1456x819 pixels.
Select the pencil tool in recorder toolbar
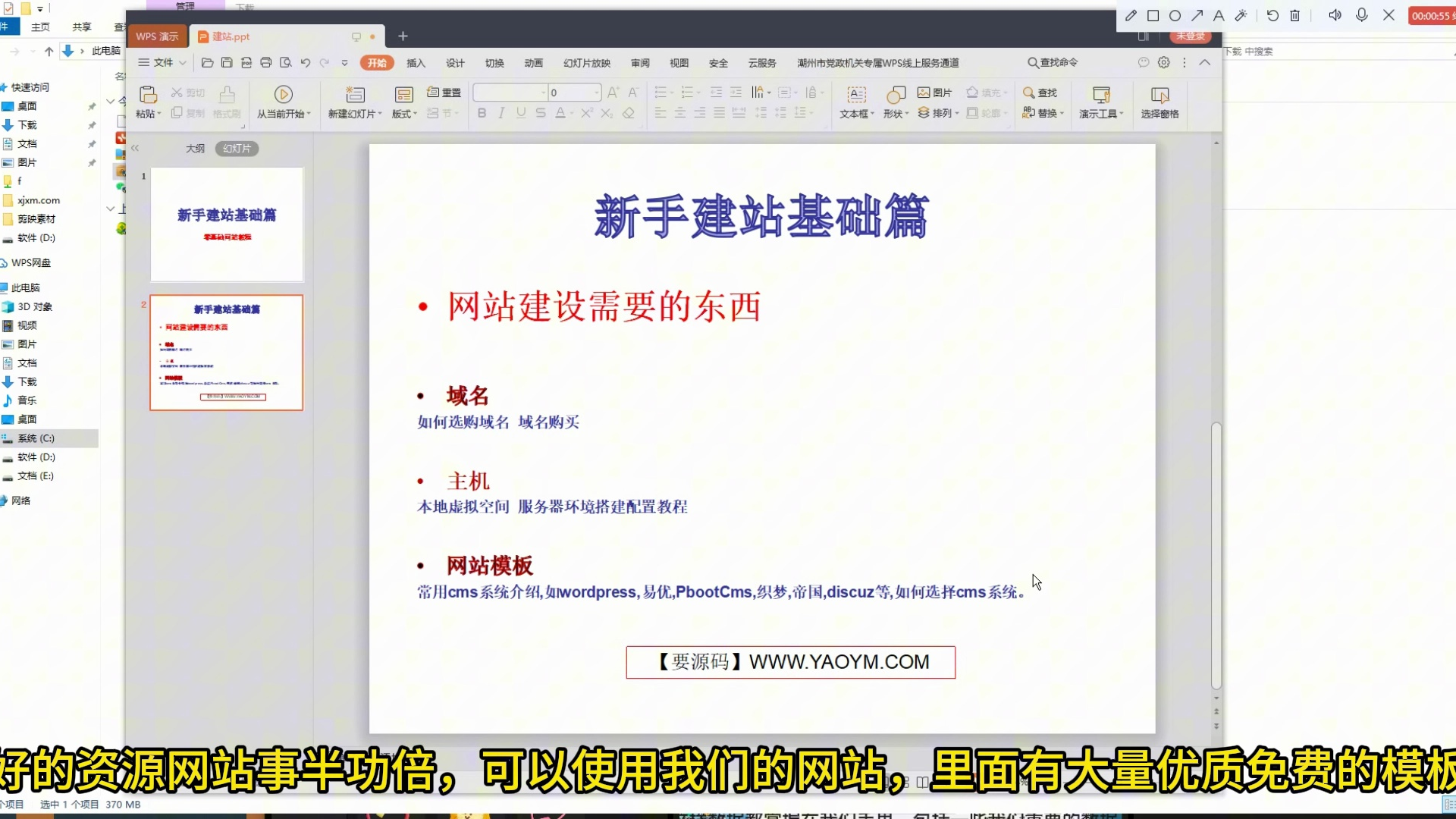1131,15
